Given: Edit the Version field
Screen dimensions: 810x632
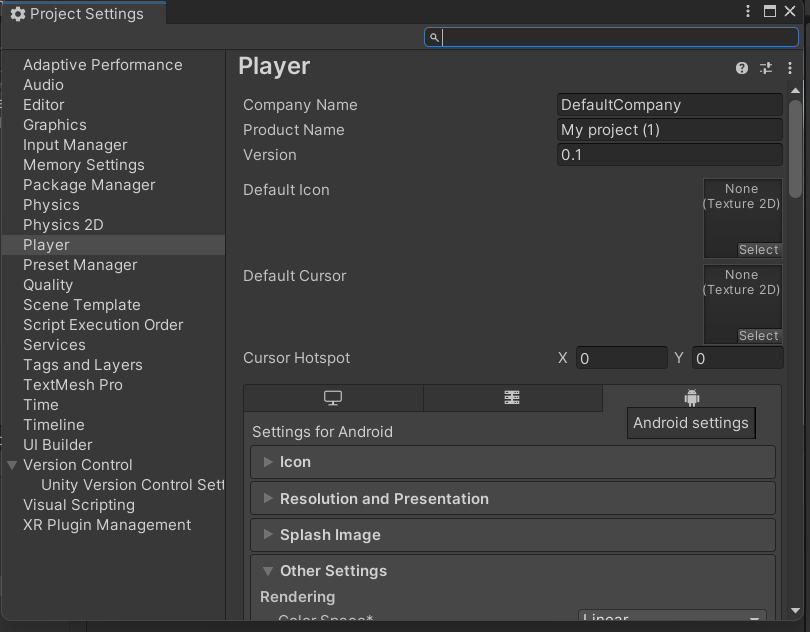Looking at the screenshot, I should [x=669, y=155].
